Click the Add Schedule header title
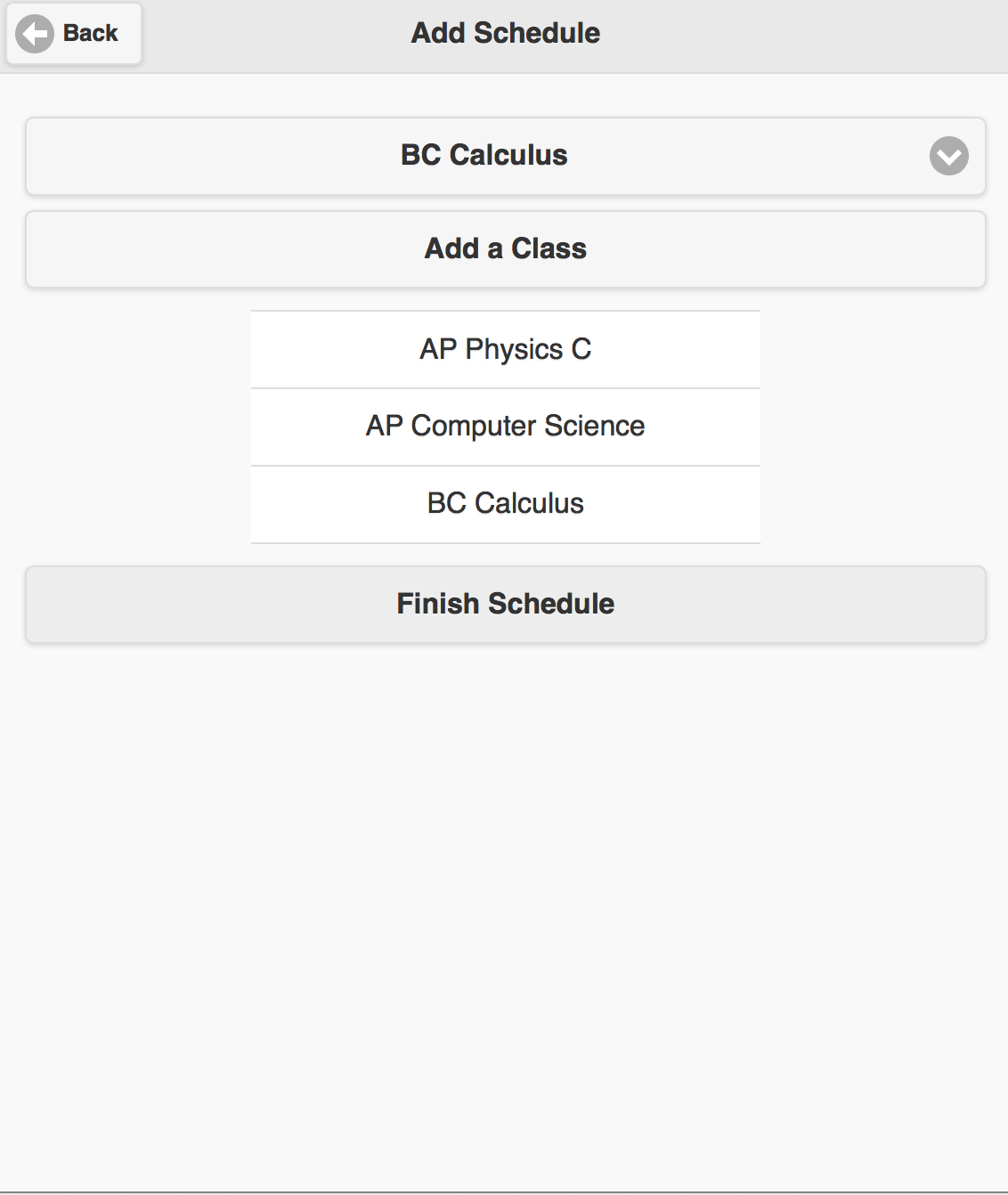 (x=506, y=33)
